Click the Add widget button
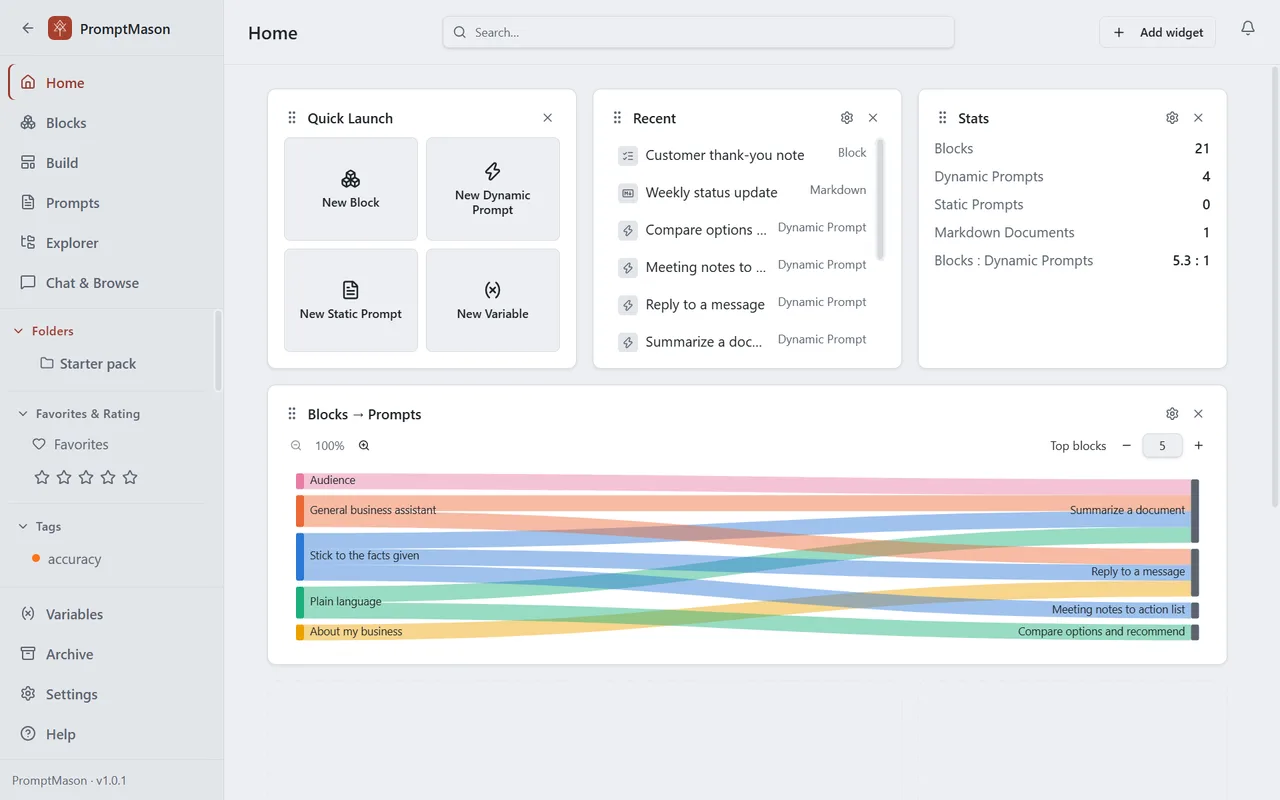 [x=1158, y=32]
